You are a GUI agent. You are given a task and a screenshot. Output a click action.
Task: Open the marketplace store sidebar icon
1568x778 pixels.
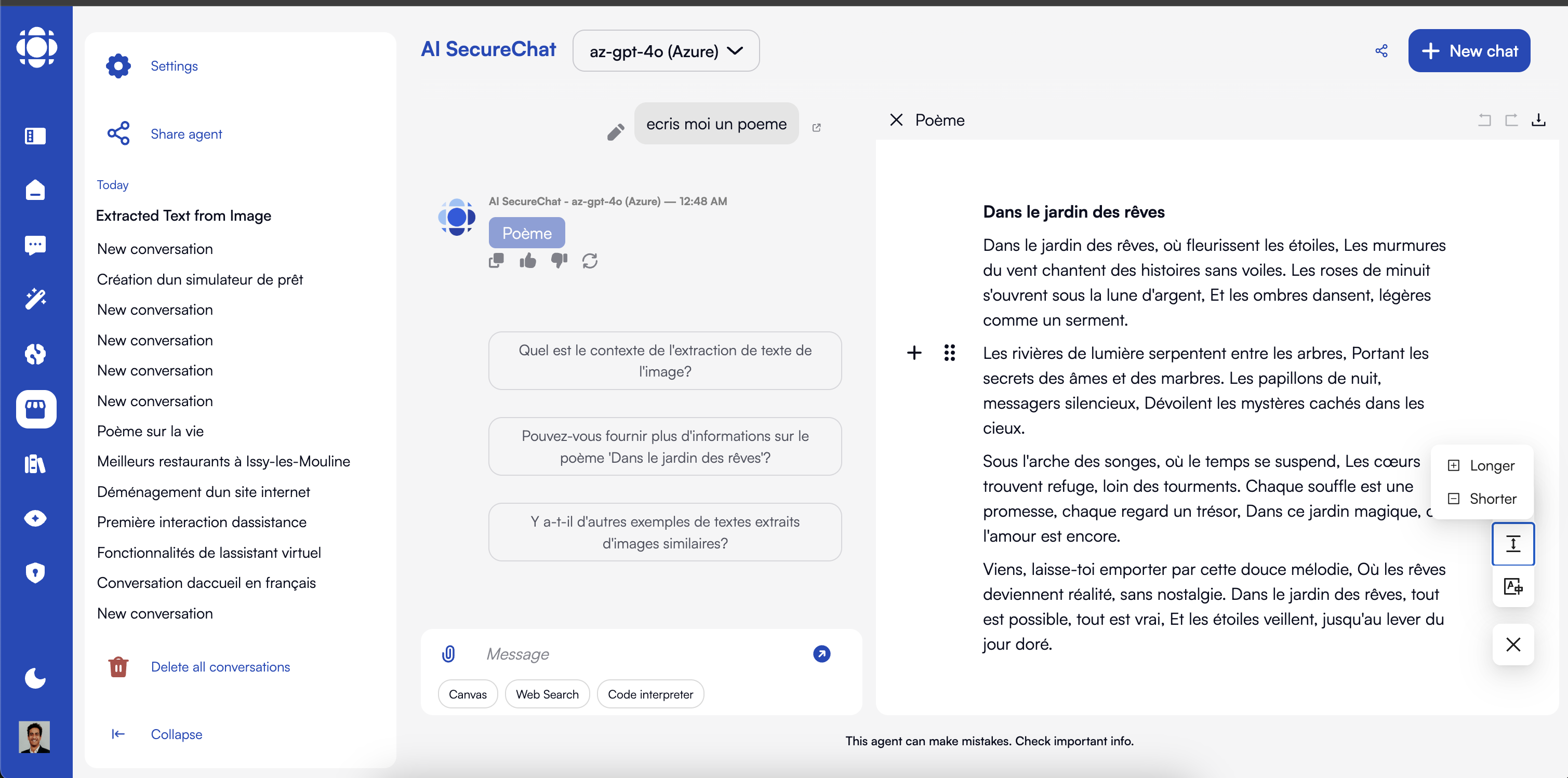[x=36, y=409]
